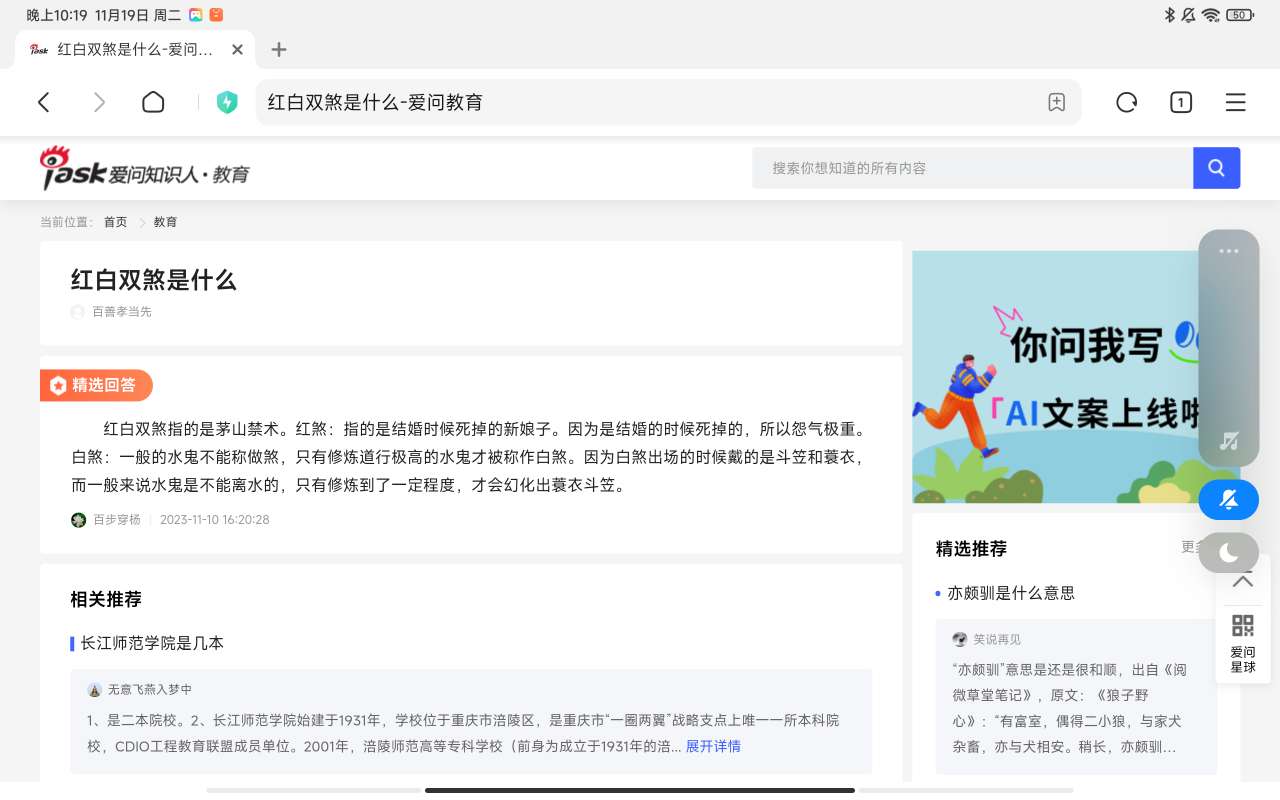
Task: Open the browser hamburger menu
Action: [x=1235, y=102]
